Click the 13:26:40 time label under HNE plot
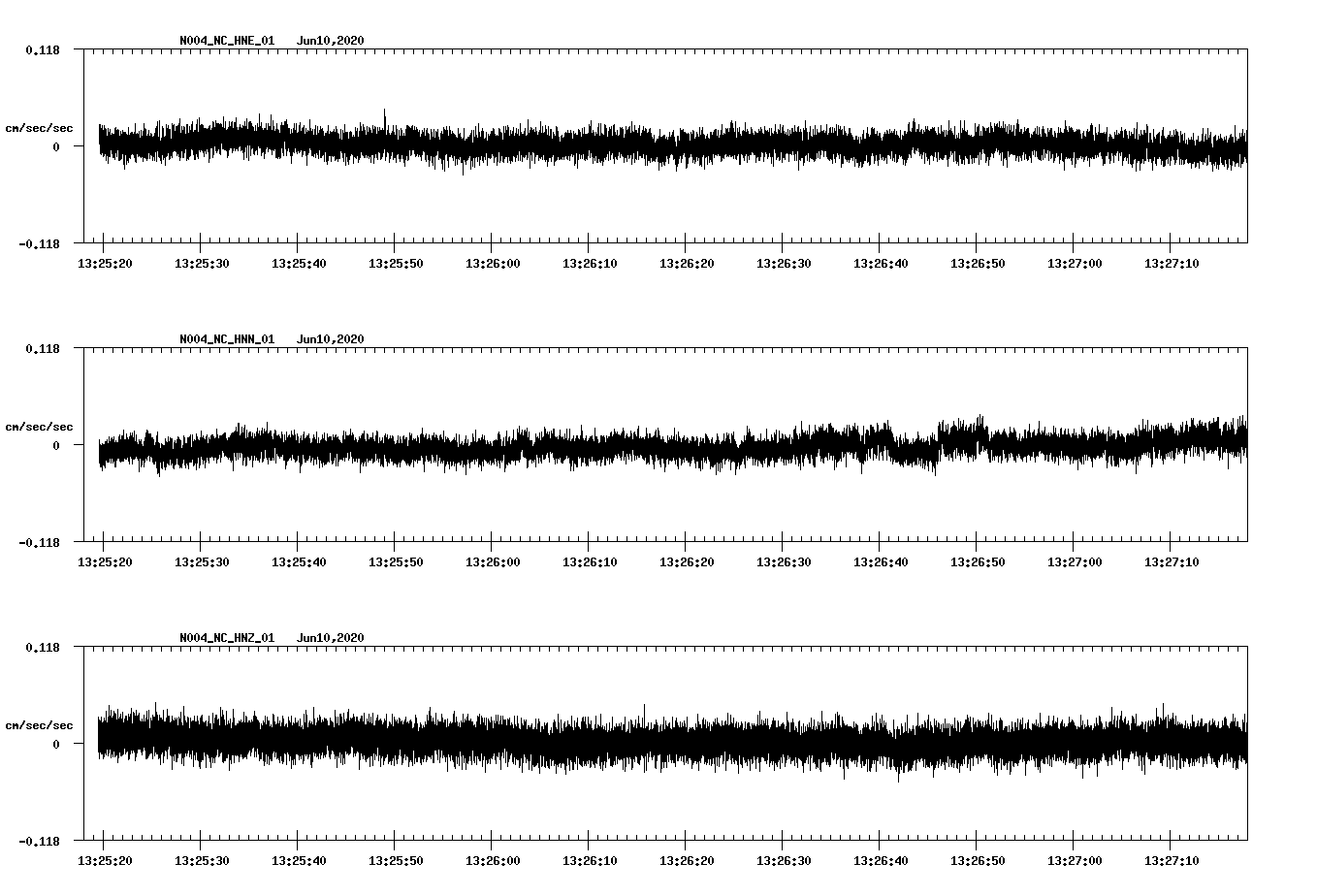The height and width of the screenshot is (896, 1317). tap(881, 264)
